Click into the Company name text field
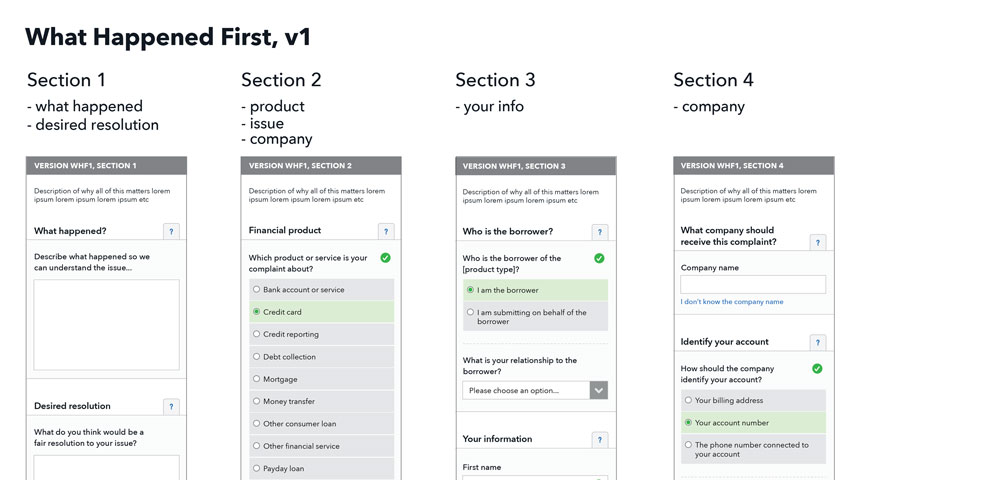 point(753,285)
